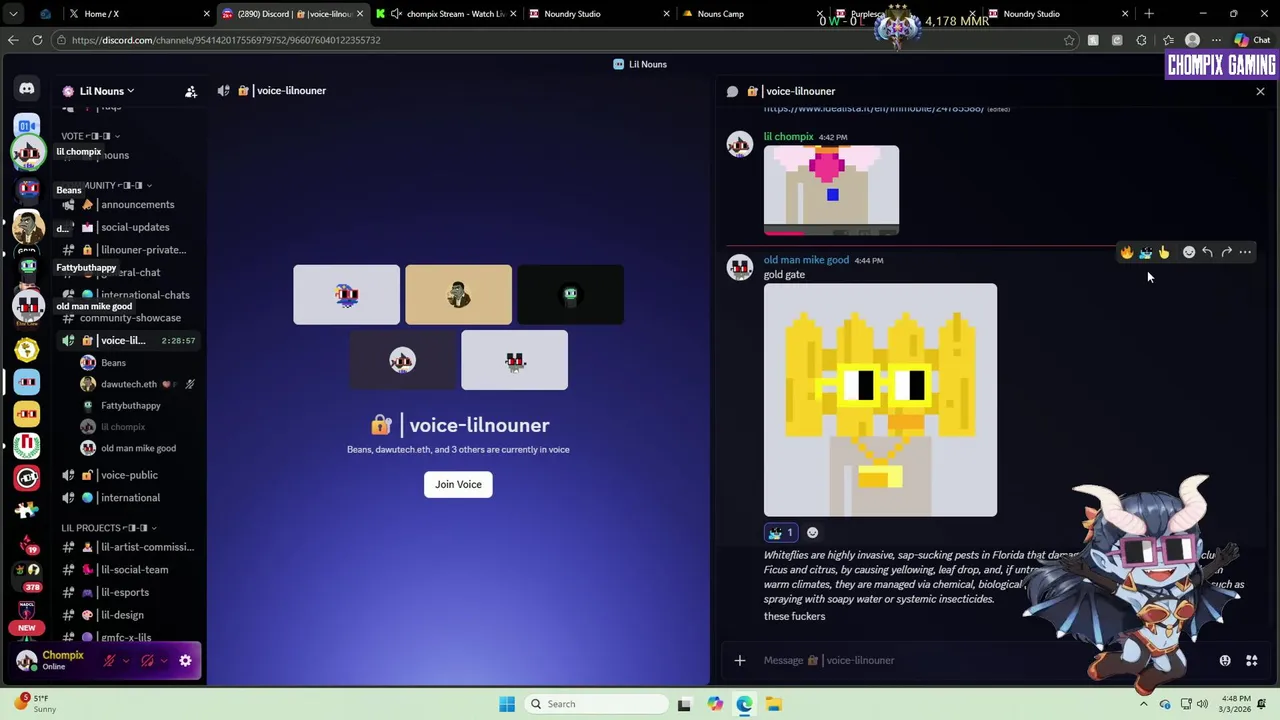Screen dimensions: 1280x720
Task: Open the lil-esports channel
Action: [128, 592]
